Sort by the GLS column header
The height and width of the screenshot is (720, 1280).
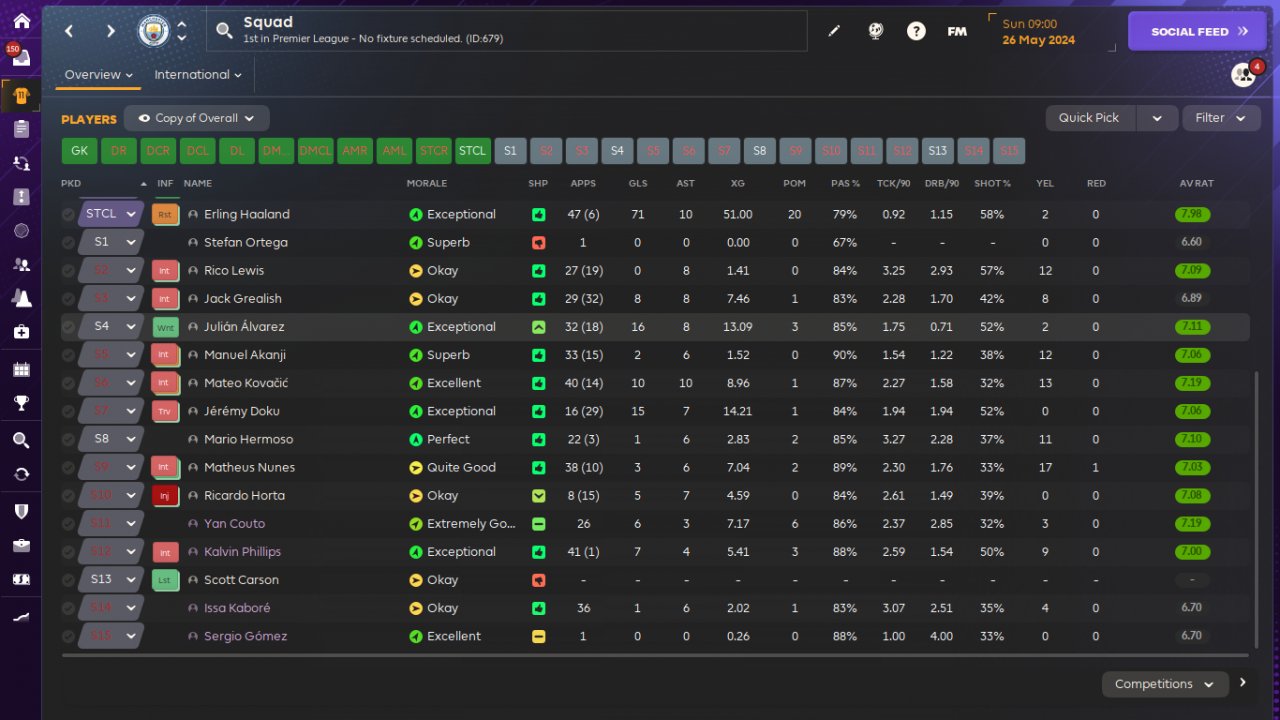(x=637, y=184)
